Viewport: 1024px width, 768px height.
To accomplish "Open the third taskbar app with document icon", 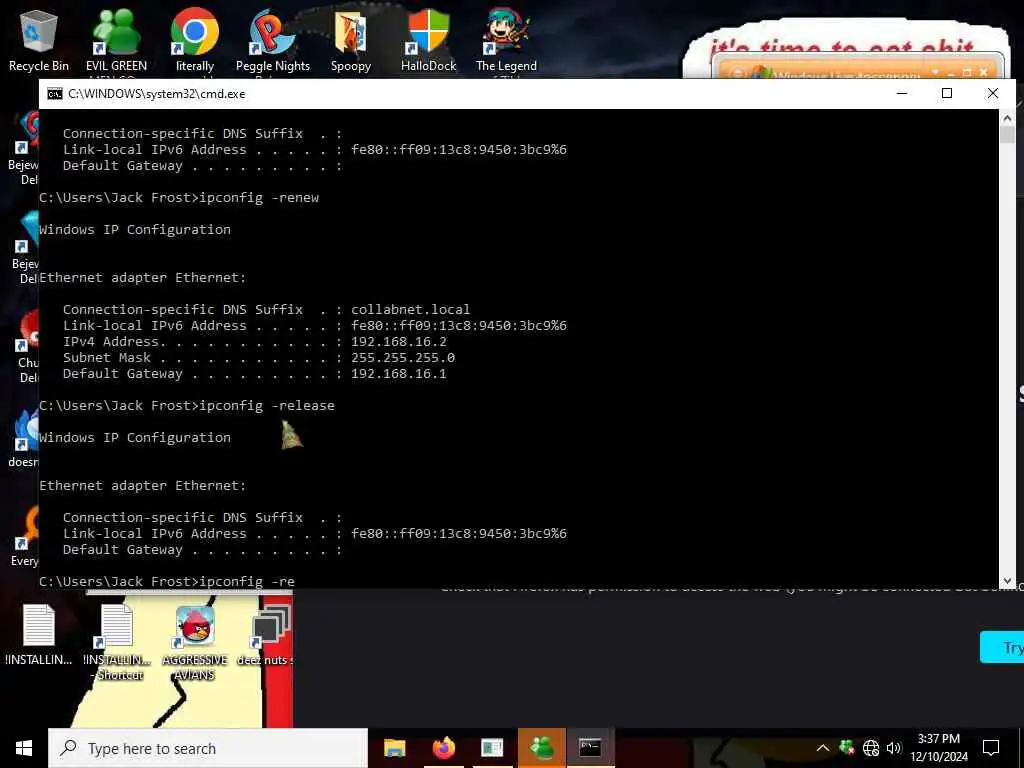I will (x=492, y=748).
